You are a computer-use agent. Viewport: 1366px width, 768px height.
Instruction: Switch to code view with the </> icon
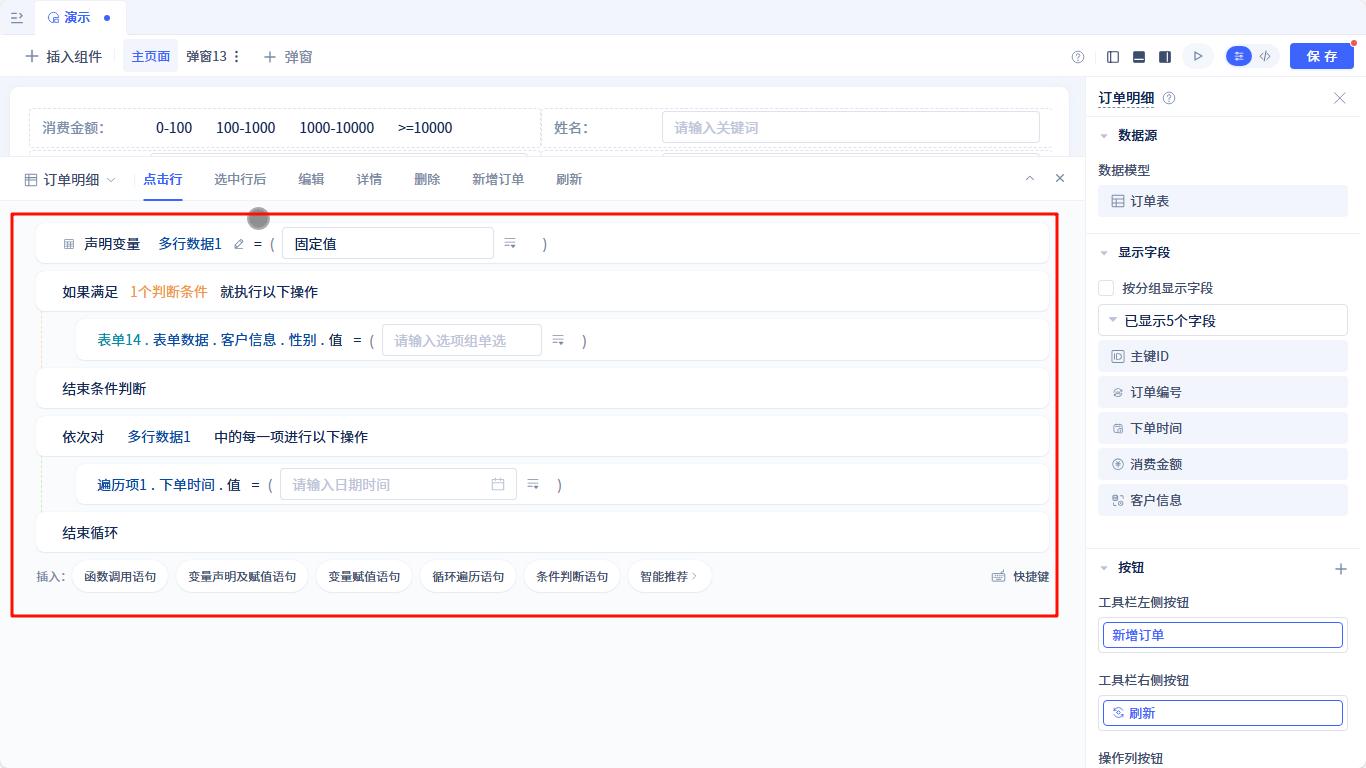[1266, 56]
